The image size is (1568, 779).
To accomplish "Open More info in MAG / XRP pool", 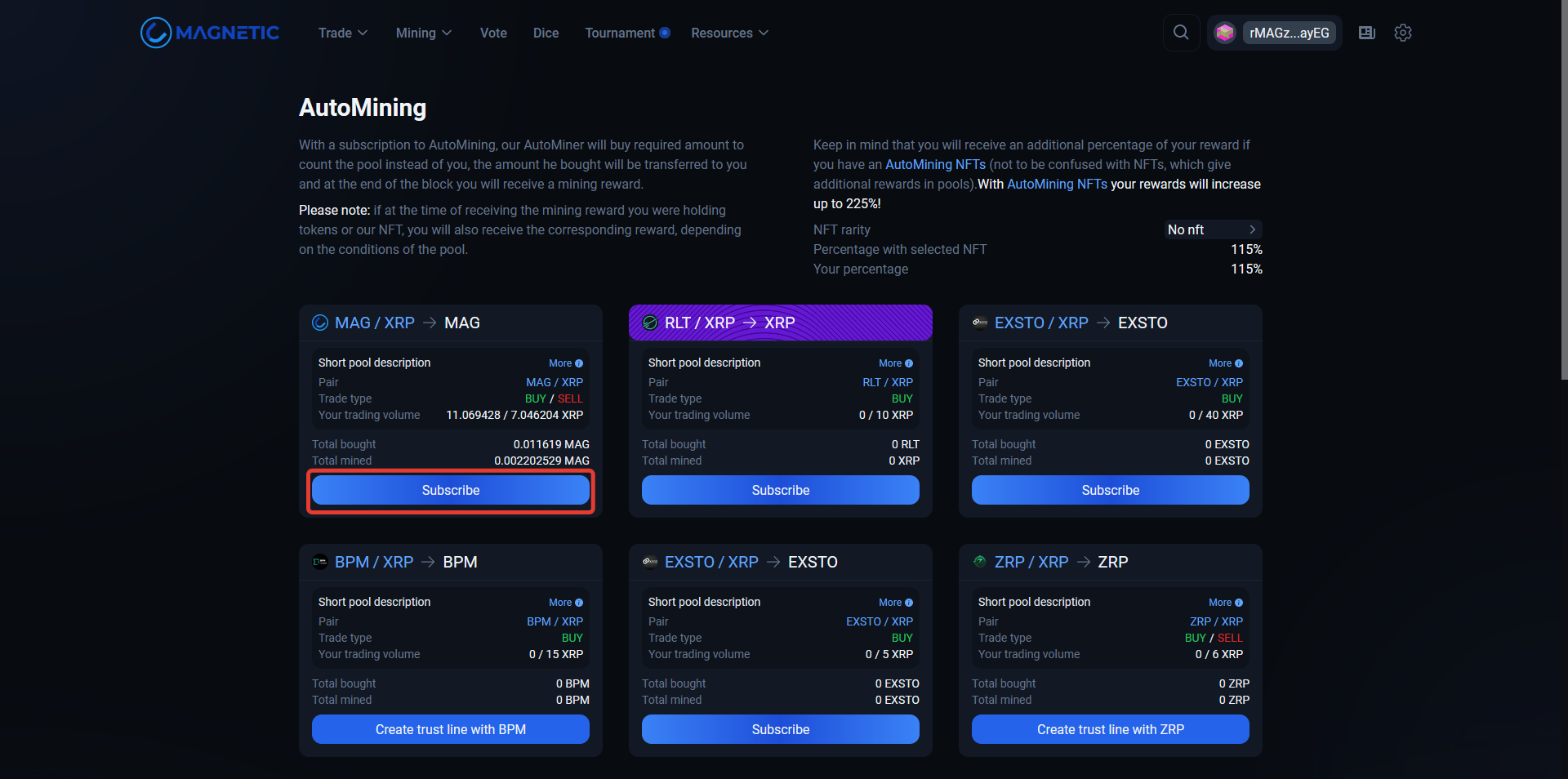I will (566, 363).
